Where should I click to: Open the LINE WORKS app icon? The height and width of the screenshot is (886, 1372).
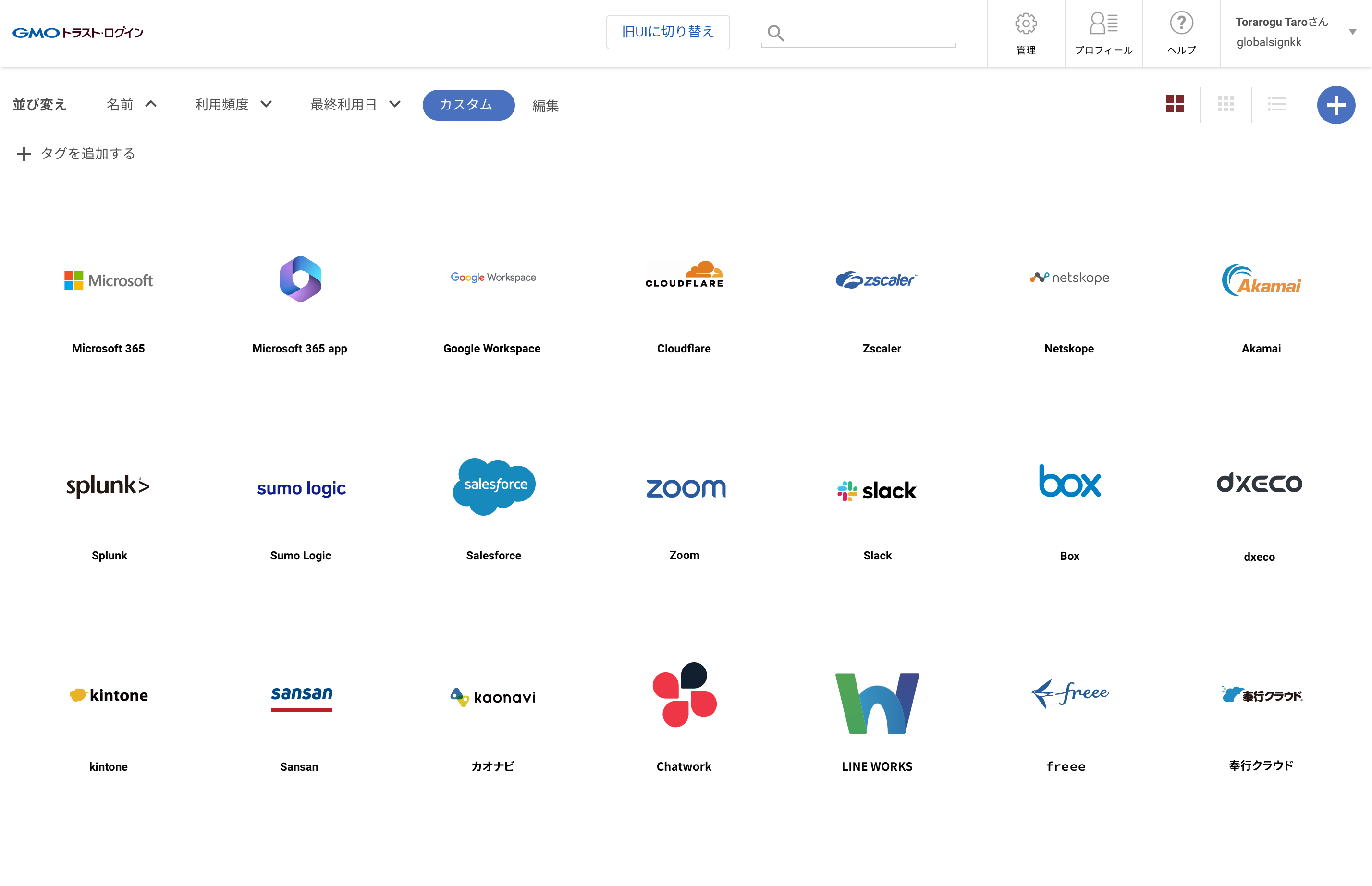tap(877, 703)
